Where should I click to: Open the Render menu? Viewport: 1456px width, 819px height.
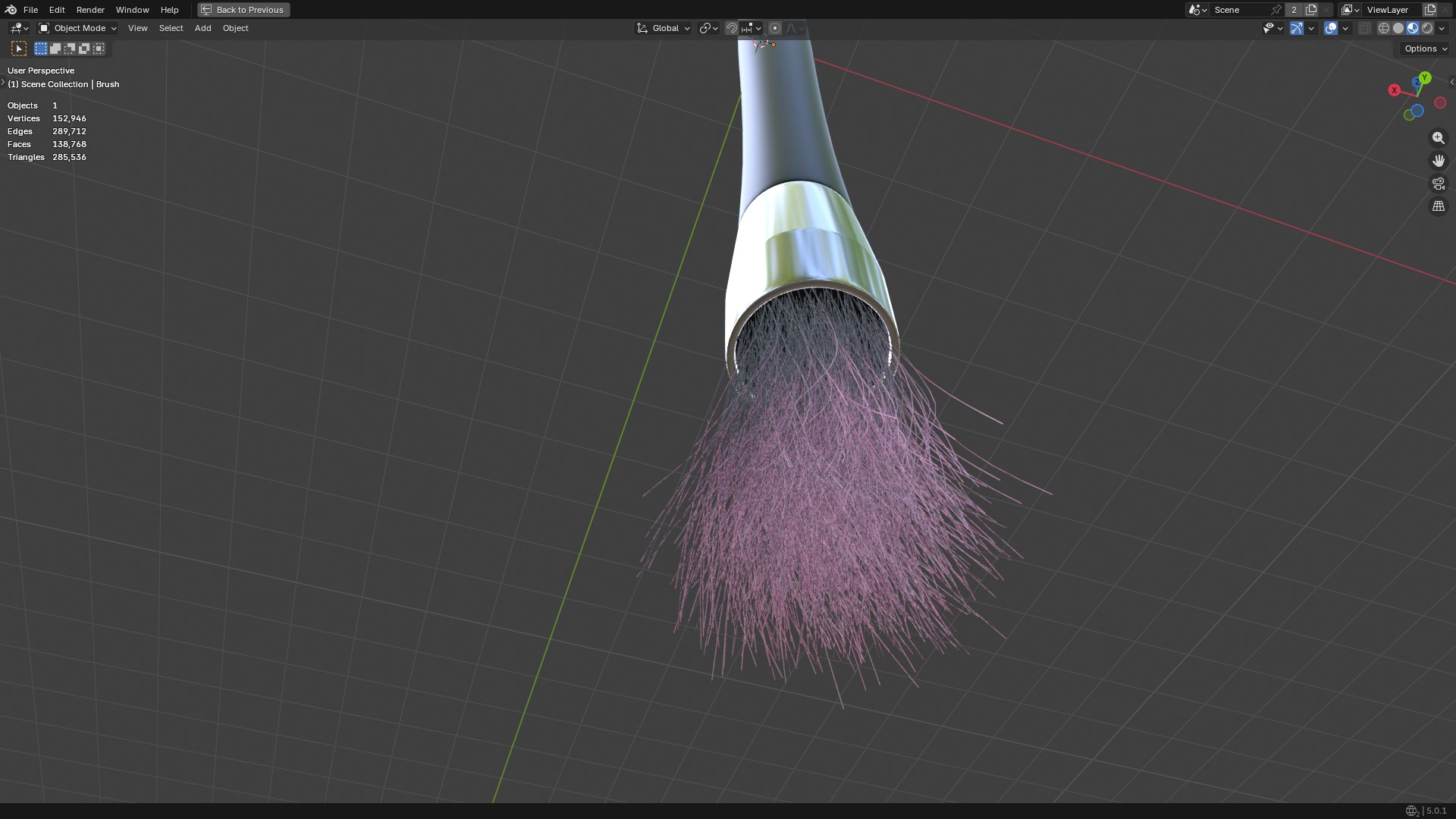pyautogui.click(x=90, y=10)
